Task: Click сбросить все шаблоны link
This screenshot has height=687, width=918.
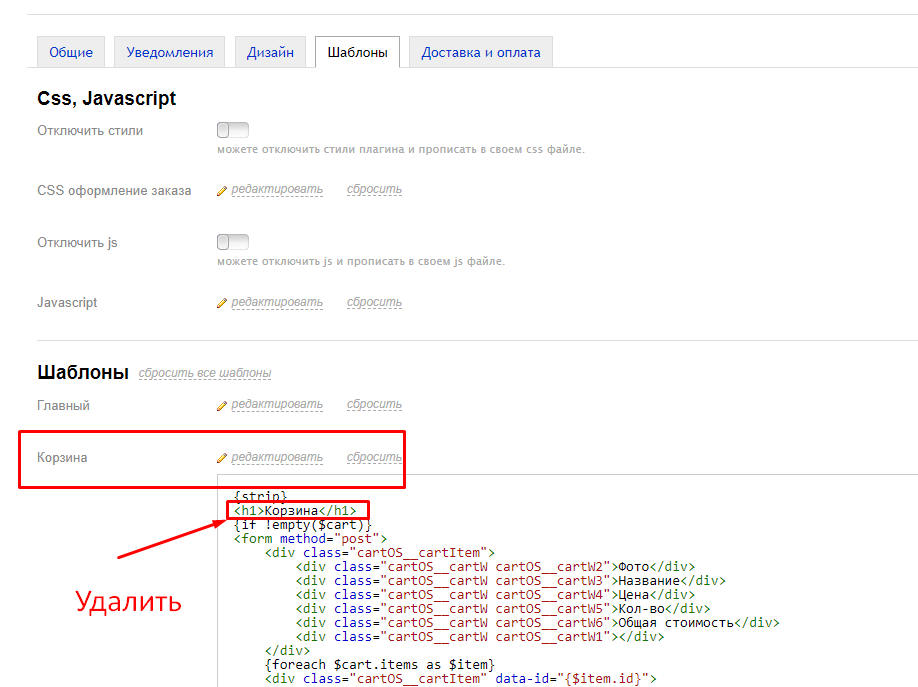Action: [x=205, y=373]
